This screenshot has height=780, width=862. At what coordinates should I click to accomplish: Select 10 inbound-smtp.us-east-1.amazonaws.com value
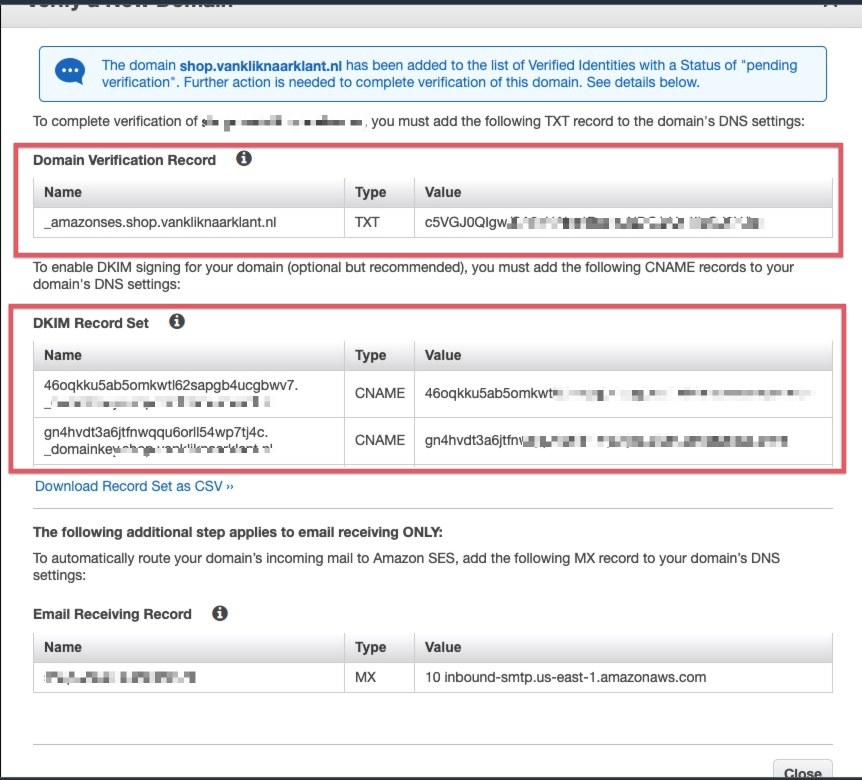click(x=565, y=677)
